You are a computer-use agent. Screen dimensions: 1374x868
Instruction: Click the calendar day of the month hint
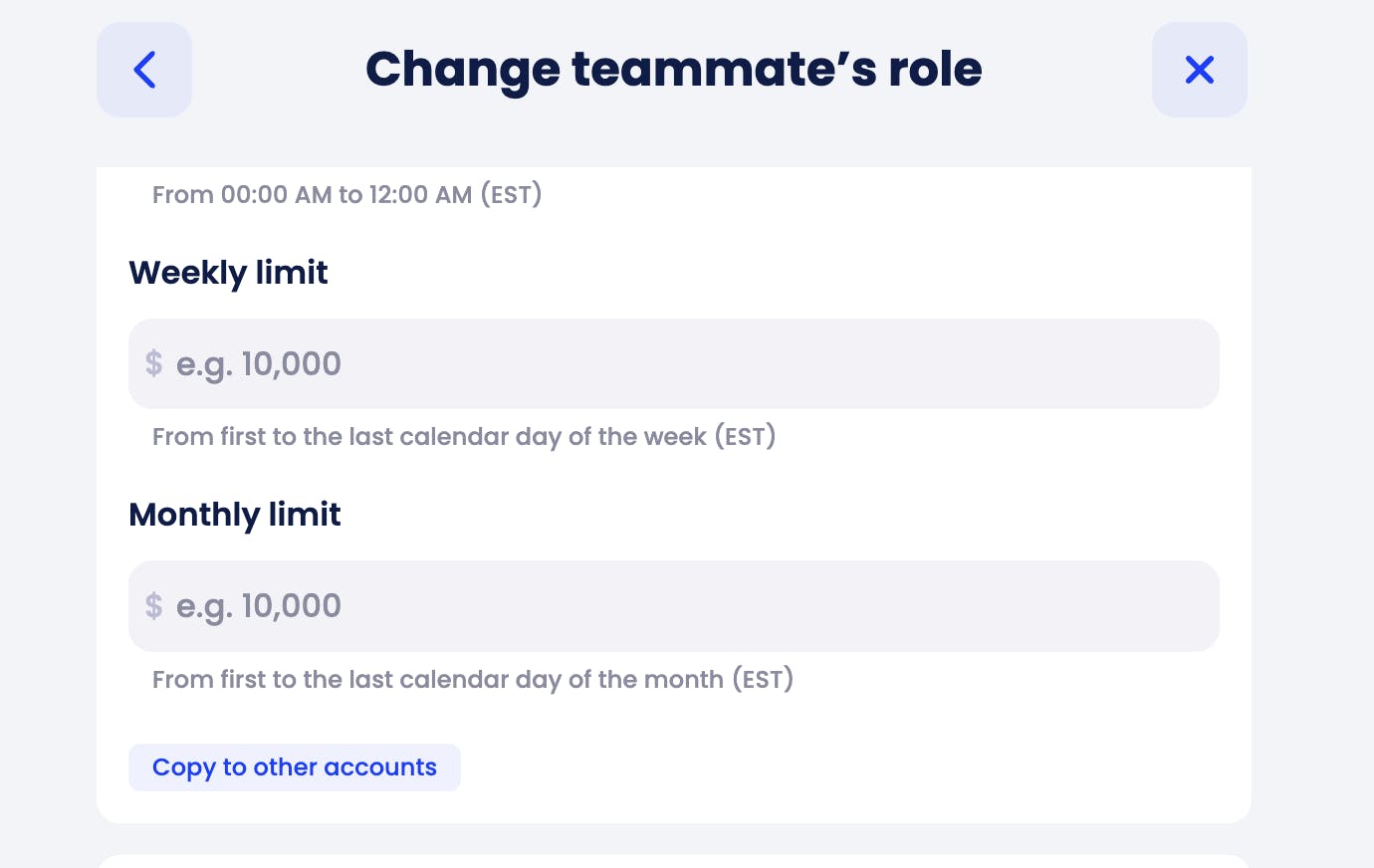click(473, 680)
